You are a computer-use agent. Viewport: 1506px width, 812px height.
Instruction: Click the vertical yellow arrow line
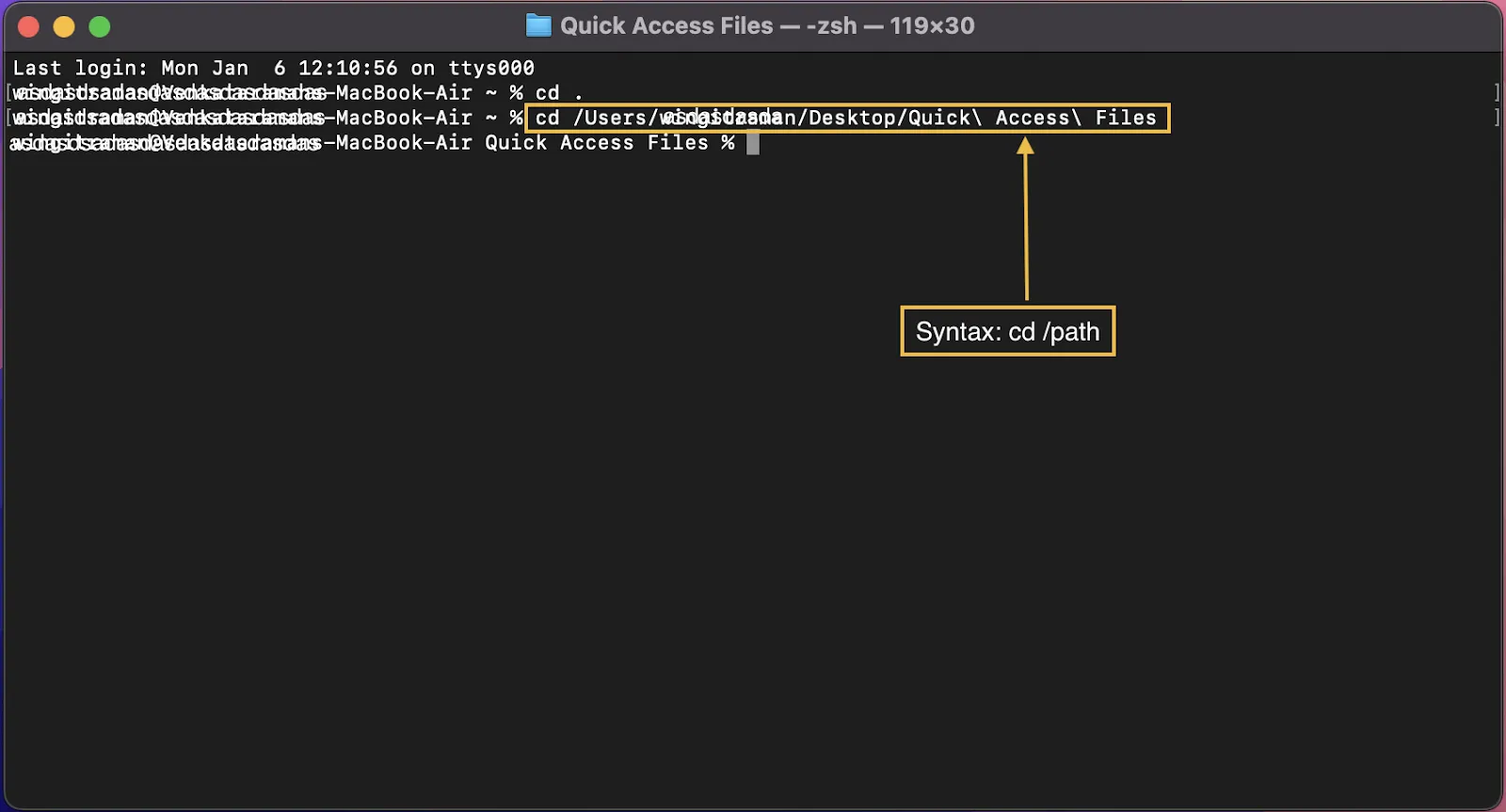tap(1026, 226)
